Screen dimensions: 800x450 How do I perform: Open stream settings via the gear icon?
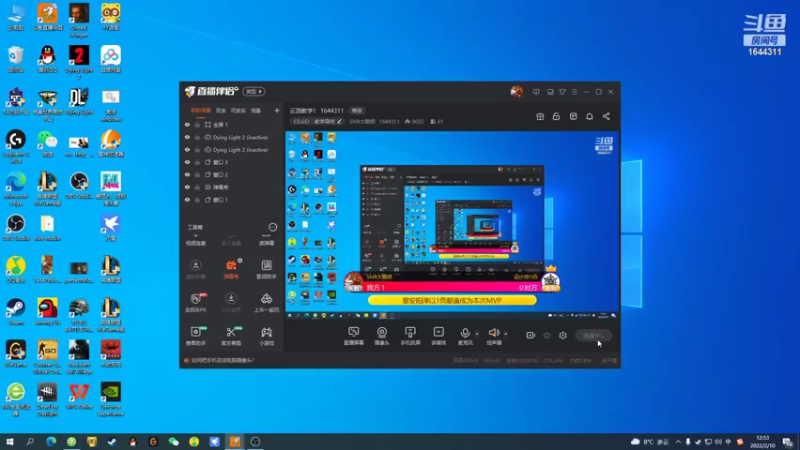click(563, 335)
